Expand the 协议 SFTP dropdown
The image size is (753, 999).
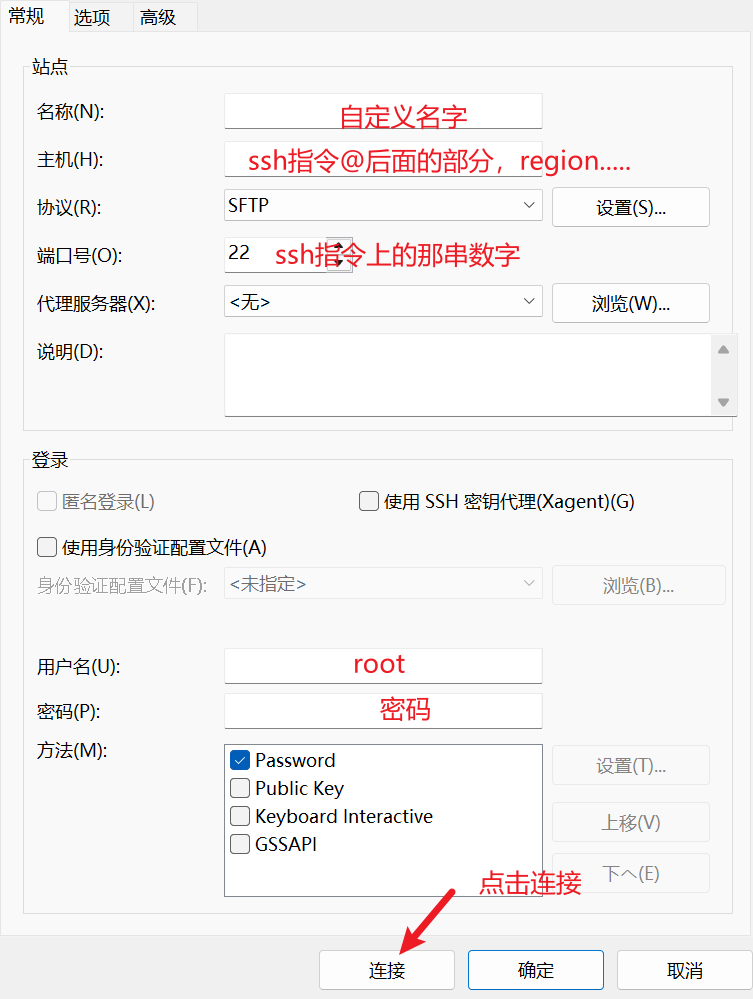383,205
